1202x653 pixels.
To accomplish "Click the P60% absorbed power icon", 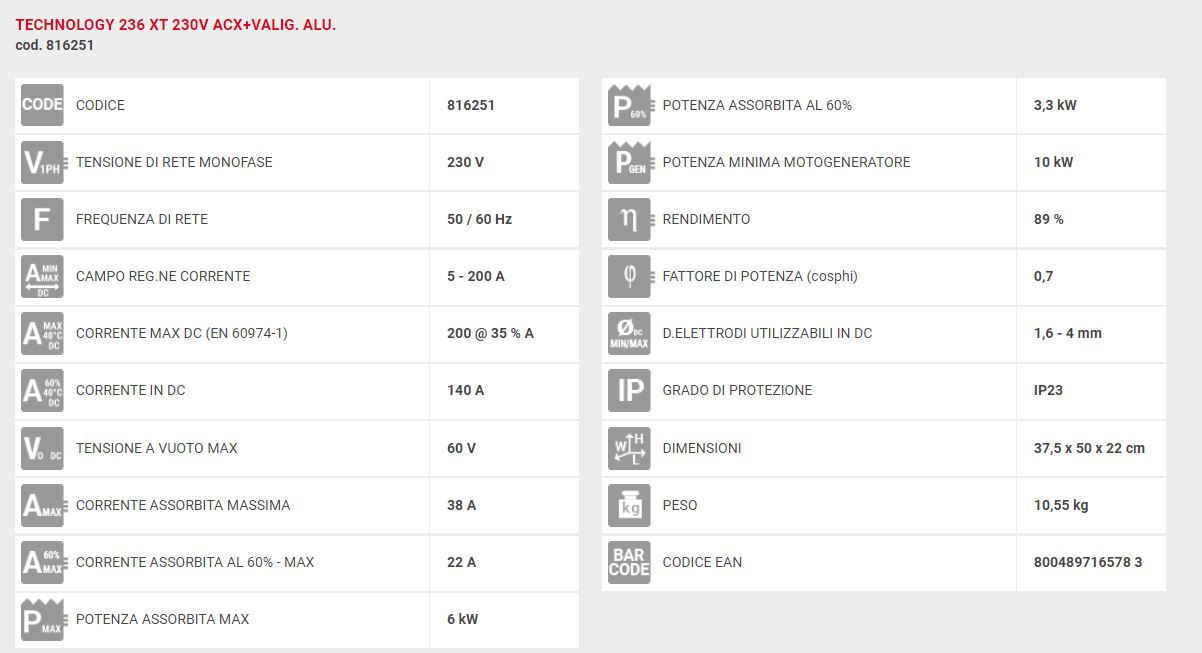I will 629,105.
